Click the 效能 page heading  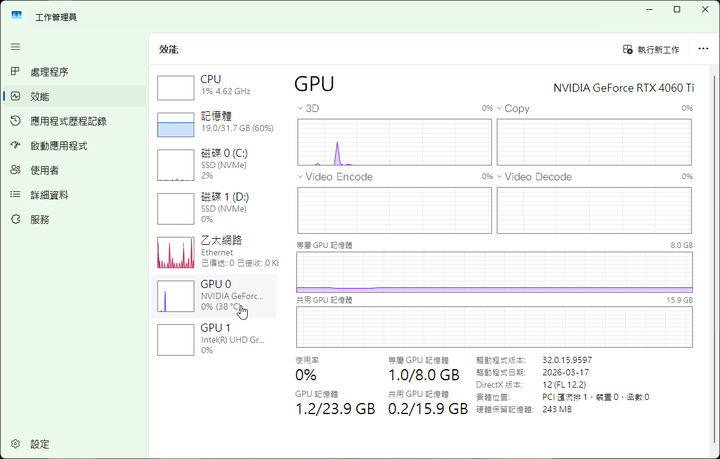click(169, 50)
